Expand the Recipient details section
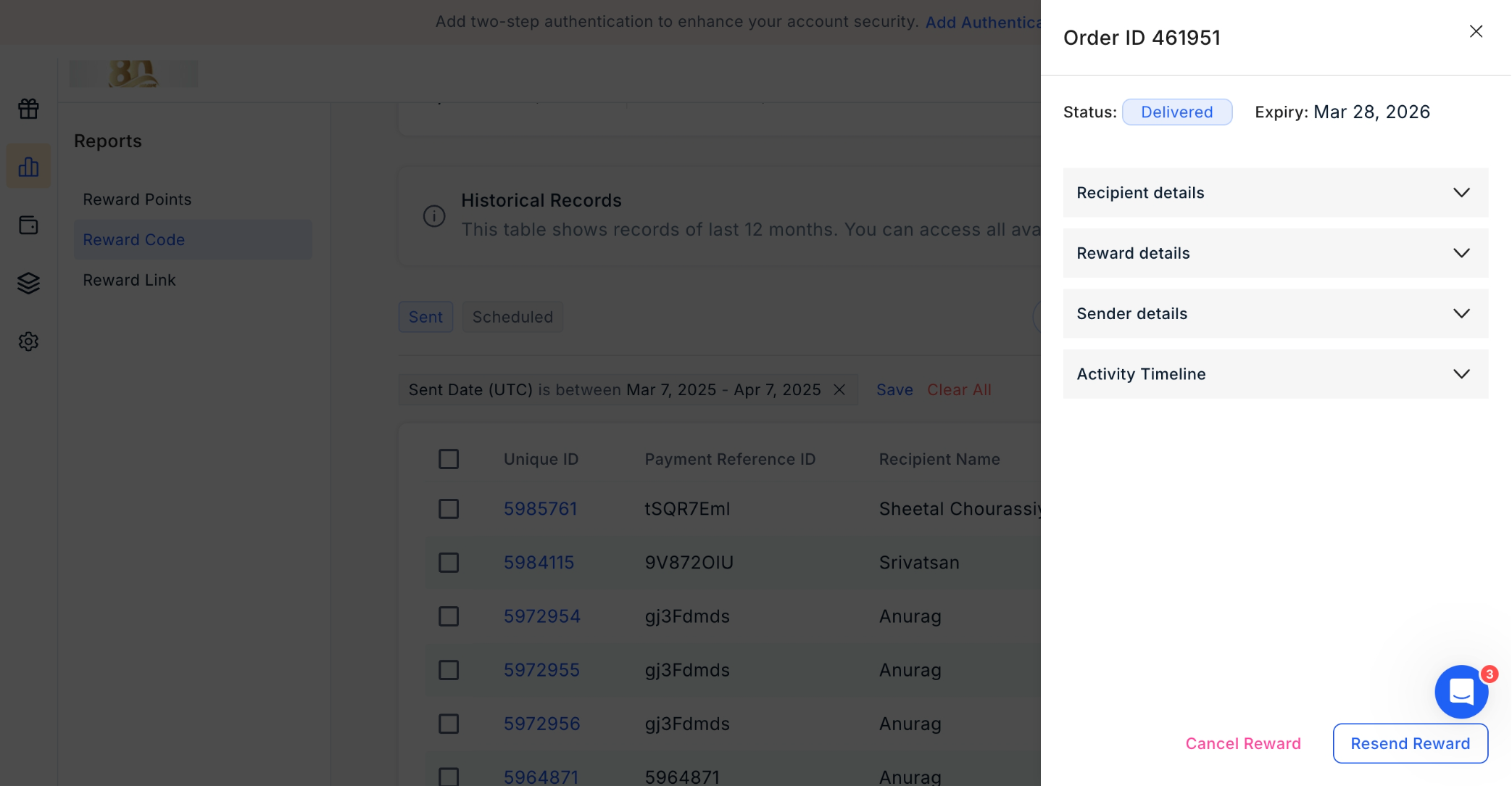1512x786 pixels. coord(1275,193)
